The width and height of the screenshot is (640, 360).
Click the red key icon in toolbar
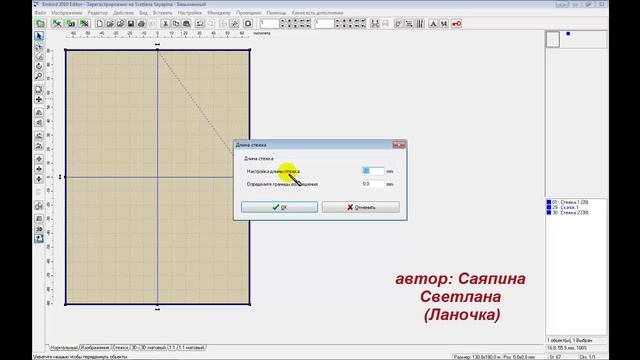tap(456, 24)
